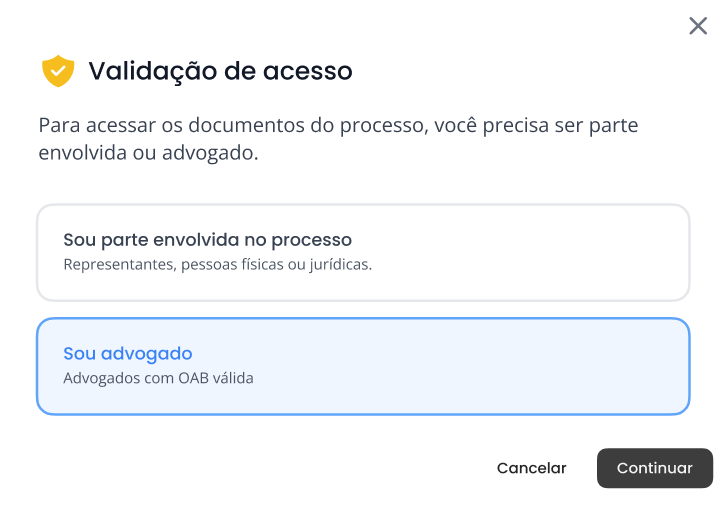Dismiss the modal using the X icon
727x506 pixels.
pyautogui.click(x=698, y=26)
